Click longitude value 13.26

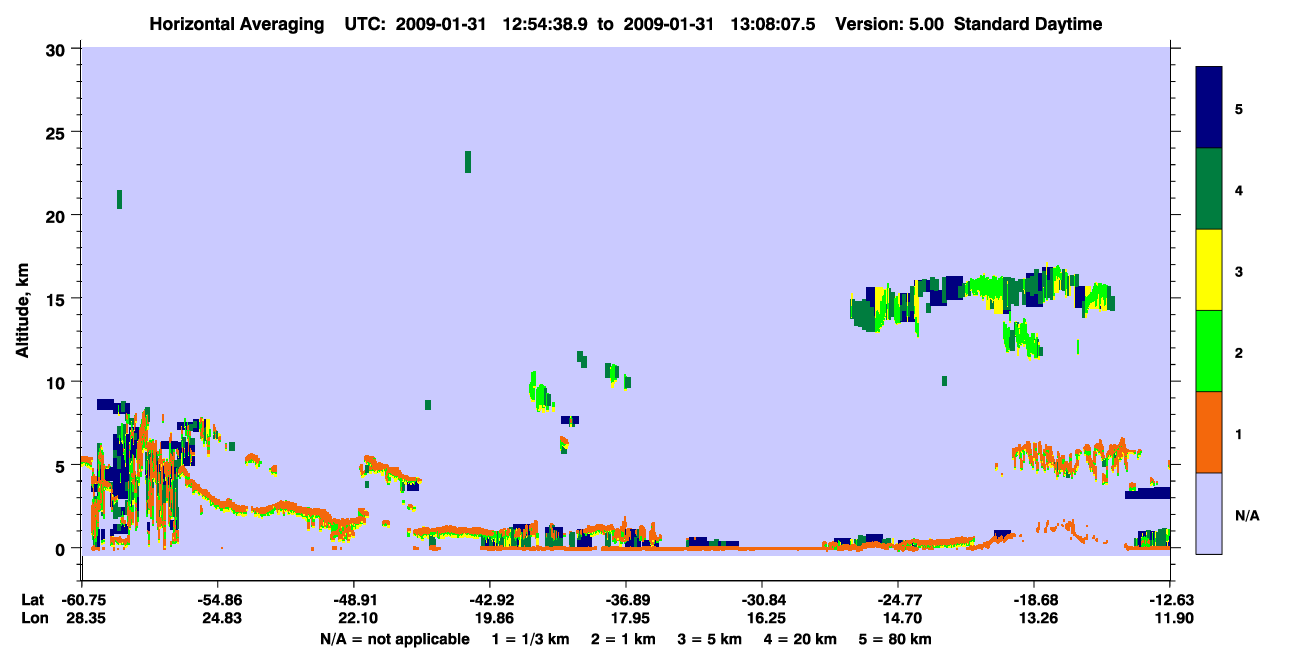pos(1037,618)
